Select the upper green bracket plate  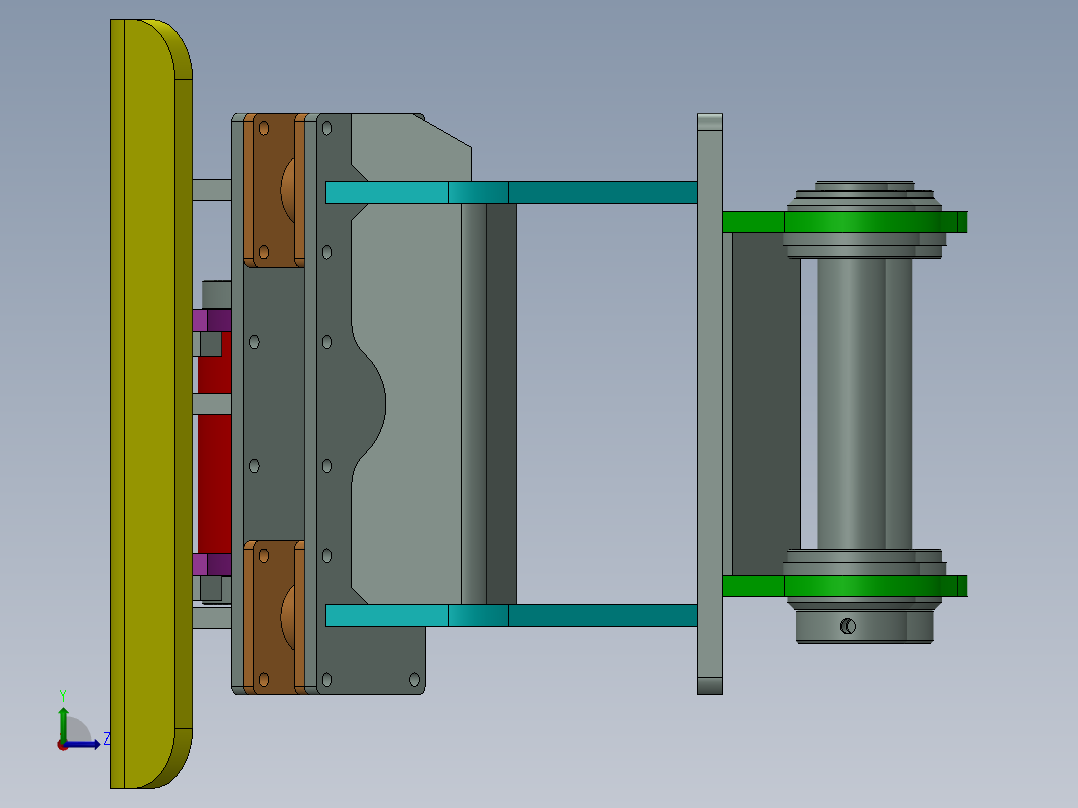click(x=845, y=222)
